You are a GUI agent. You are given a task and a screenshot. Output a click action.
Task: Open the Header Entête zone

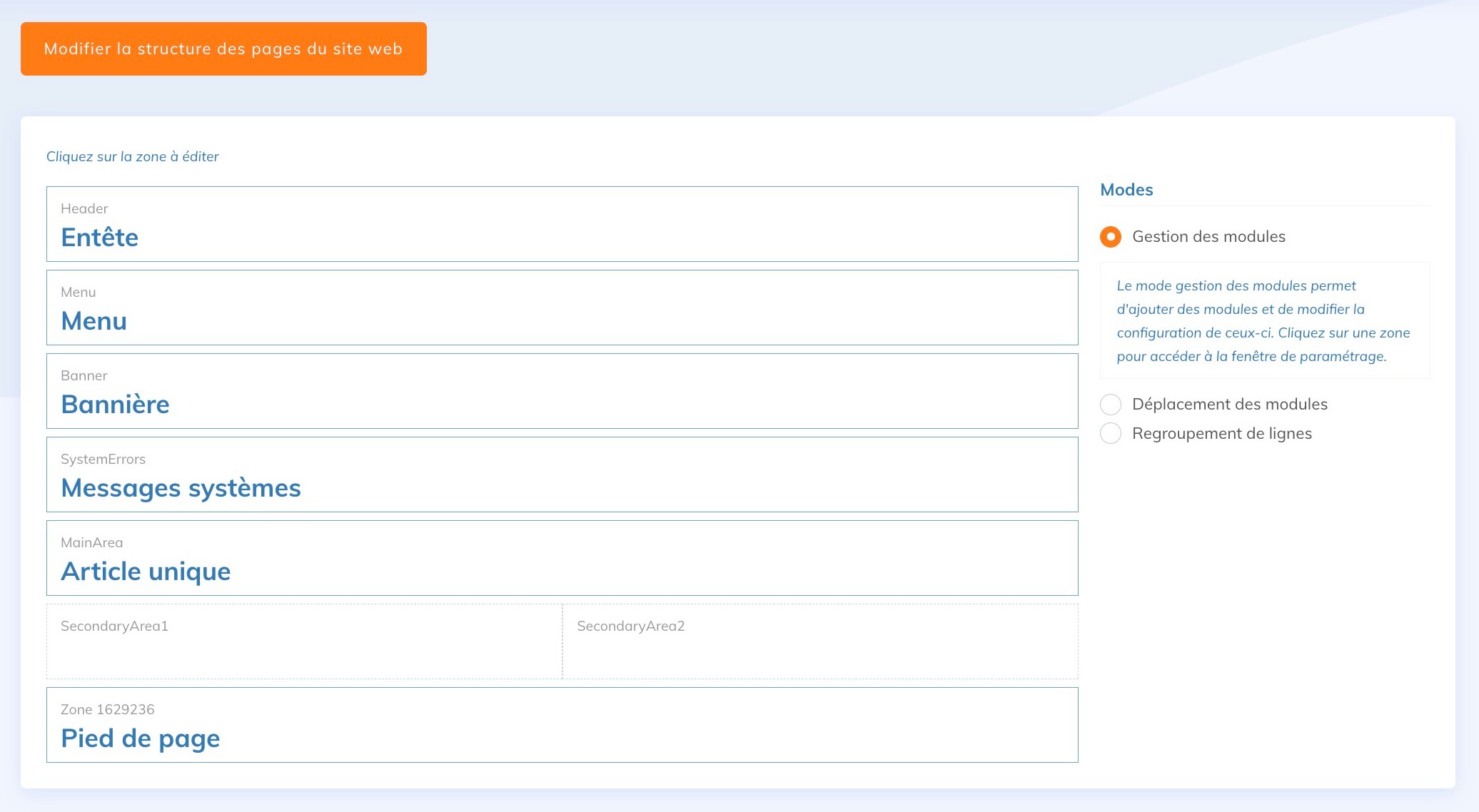562,224
